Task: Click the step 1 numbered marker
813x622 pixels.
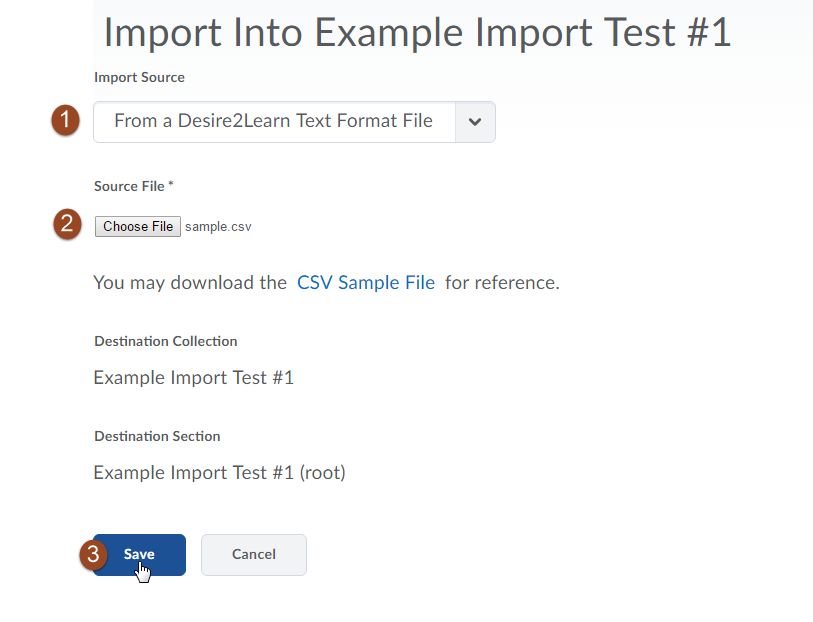Action: click(x=65, y=120)
